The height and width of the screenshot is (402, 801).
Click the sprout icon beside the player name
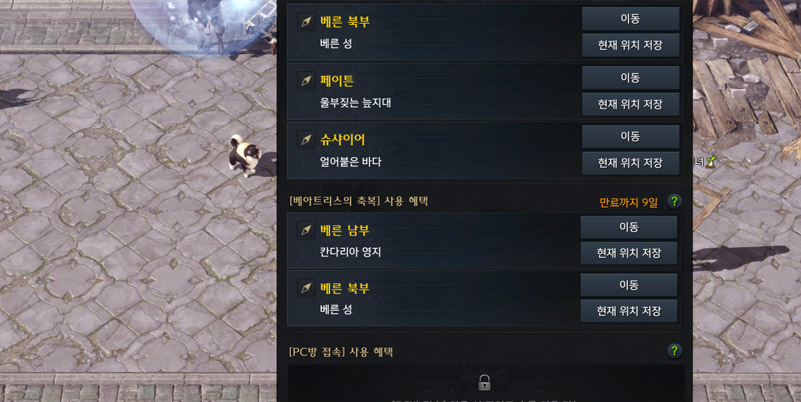point(711,162)
